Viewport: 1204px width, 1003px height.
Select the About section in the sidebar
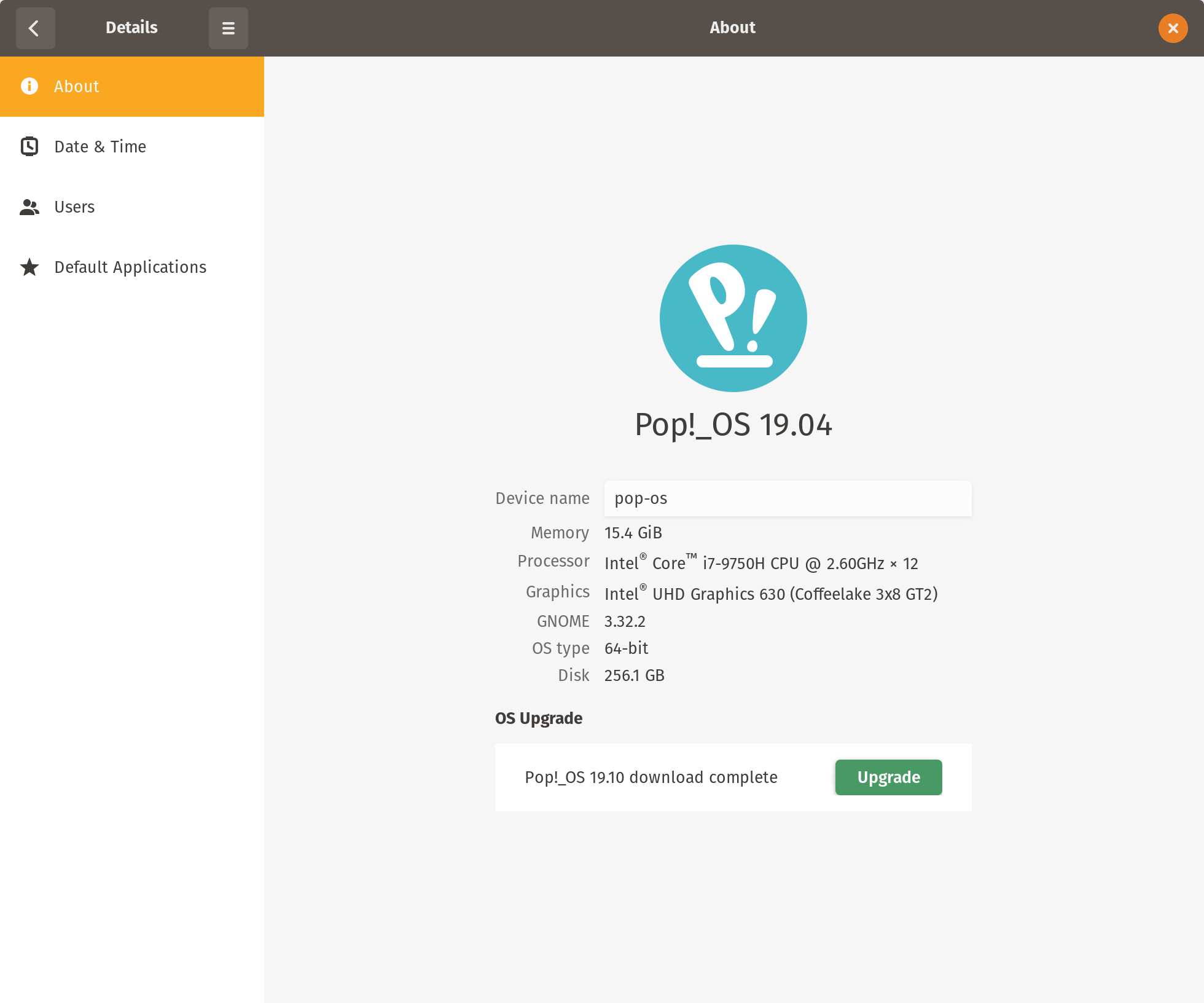[76, 86]
